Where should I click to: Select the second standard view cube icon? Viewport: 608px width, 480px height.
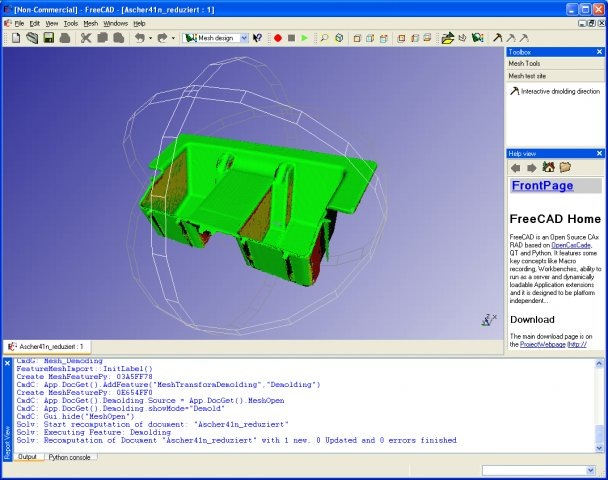point(370,38)
